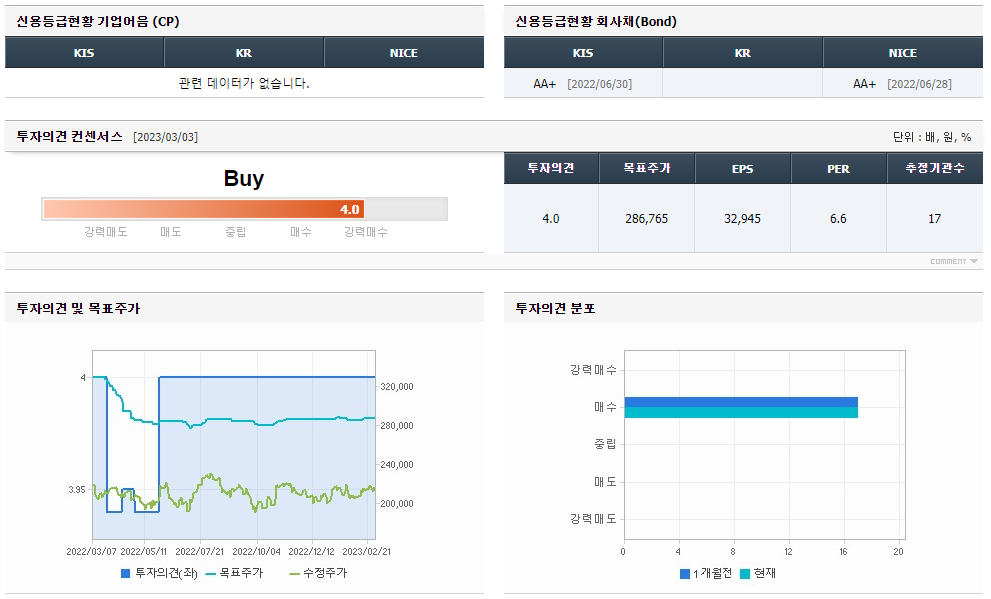Click the 320,000 right axis value
The width and height of the screenshot is (991, 599).
click(x=397, y=387)
